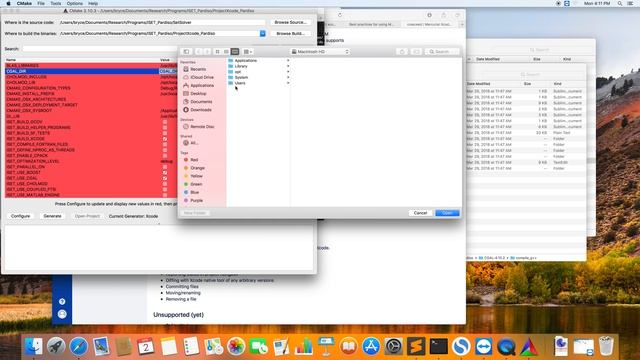Viewport: 640px width, 360px height.
Task: Switch file dialog to list view
Action: point(226,51)
